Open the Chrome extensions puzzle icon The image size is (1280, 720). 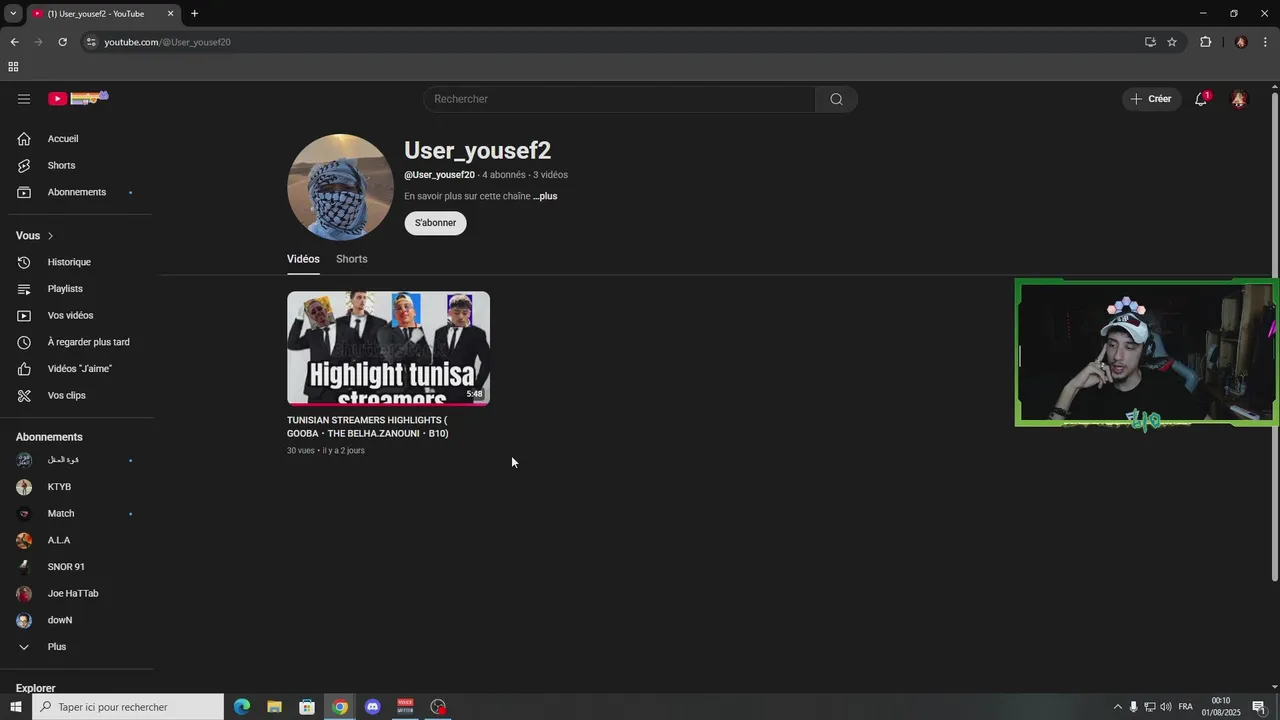click(x=1205, y=42)
